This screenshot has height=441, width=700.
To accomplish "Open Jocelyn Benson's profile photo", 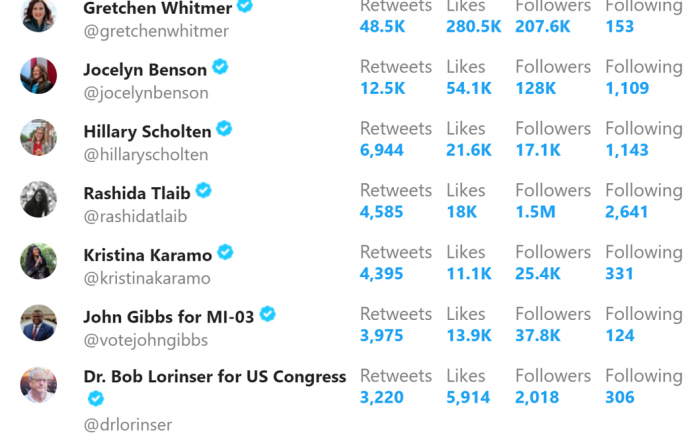I will coord(38,75).
